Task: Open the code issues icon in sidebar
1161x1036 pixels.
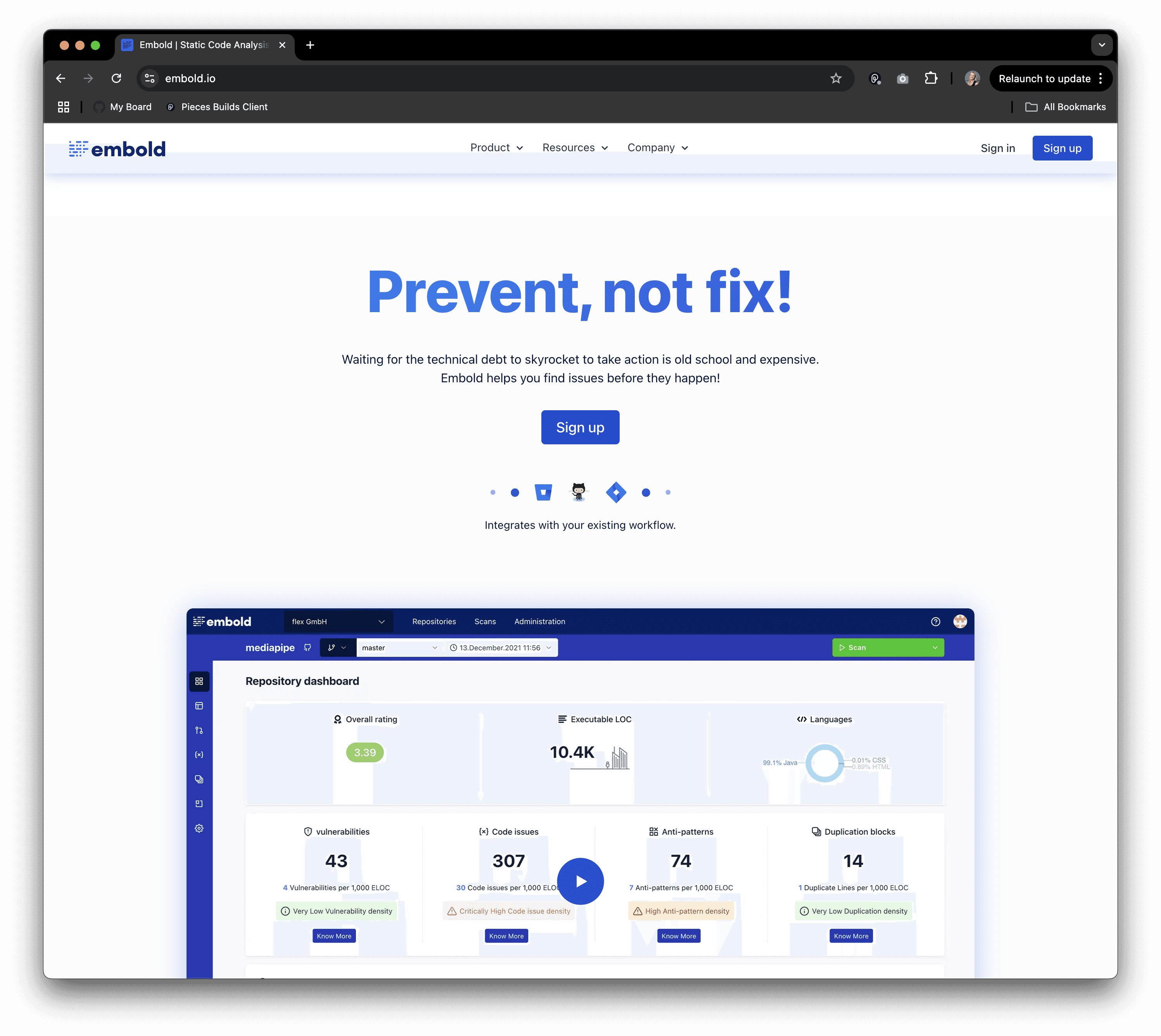Action: 199,755
